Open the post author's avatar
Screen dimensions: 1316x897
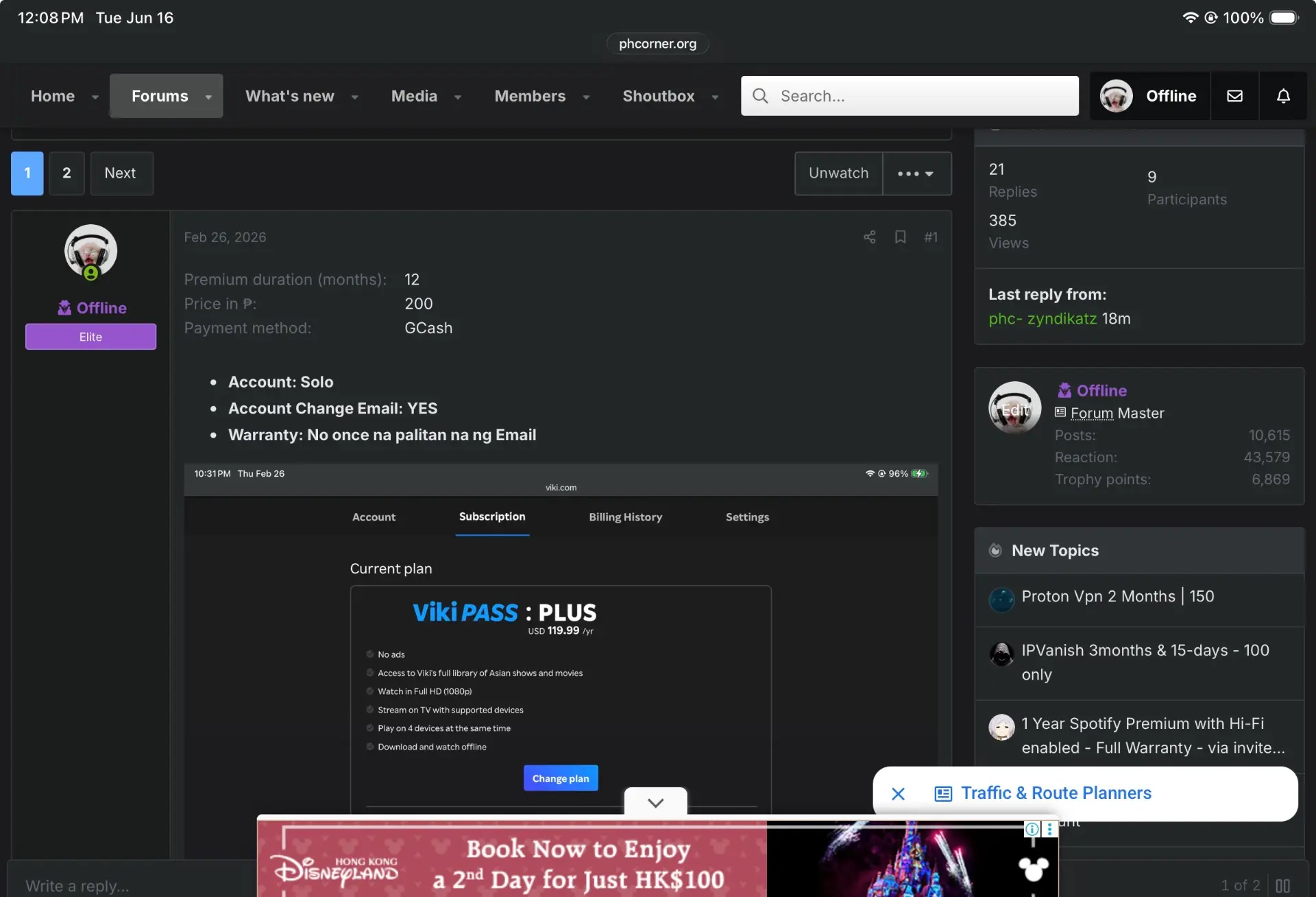pos(90,251)
